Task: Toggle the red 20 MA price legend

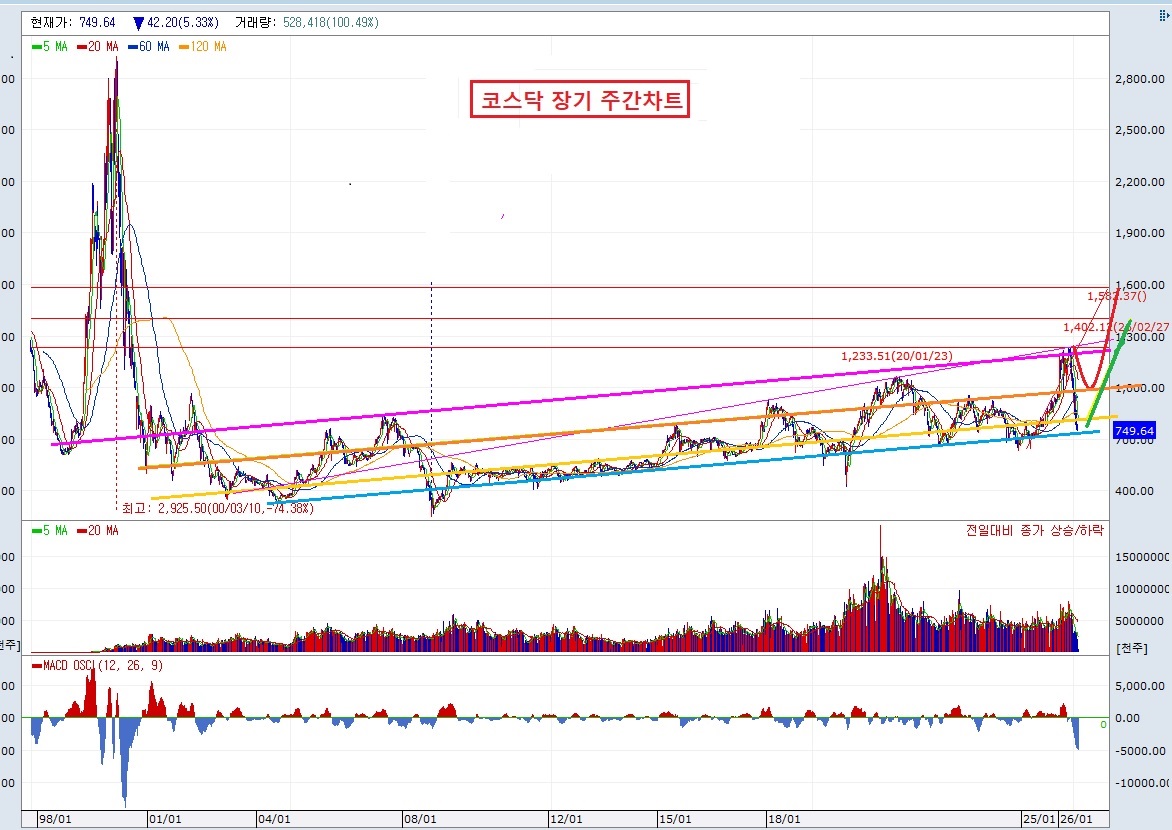Action: point(98,46)
